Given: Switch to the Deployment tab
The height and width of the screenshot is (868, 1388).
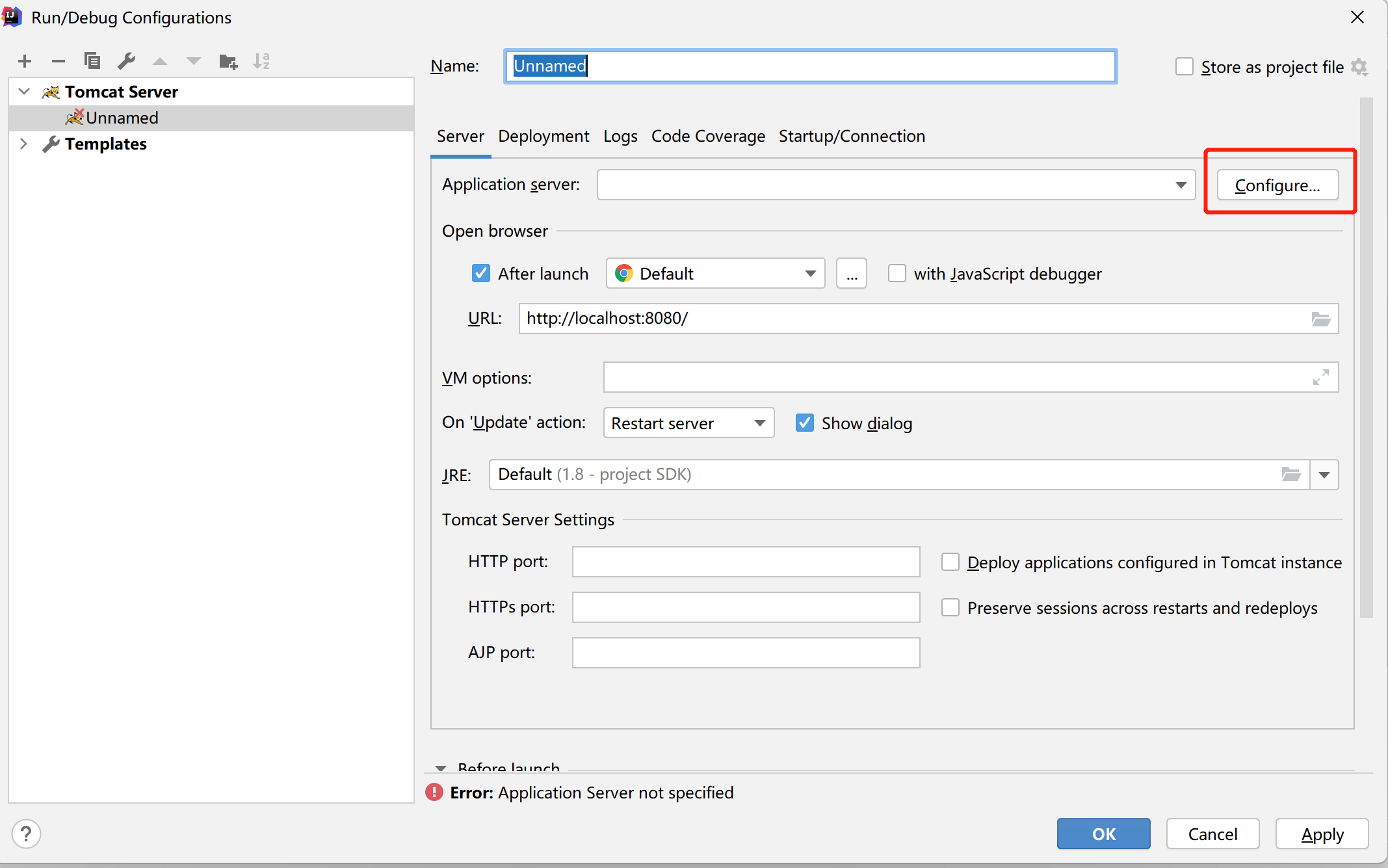Looking at the screenshot, I should 543,136.
